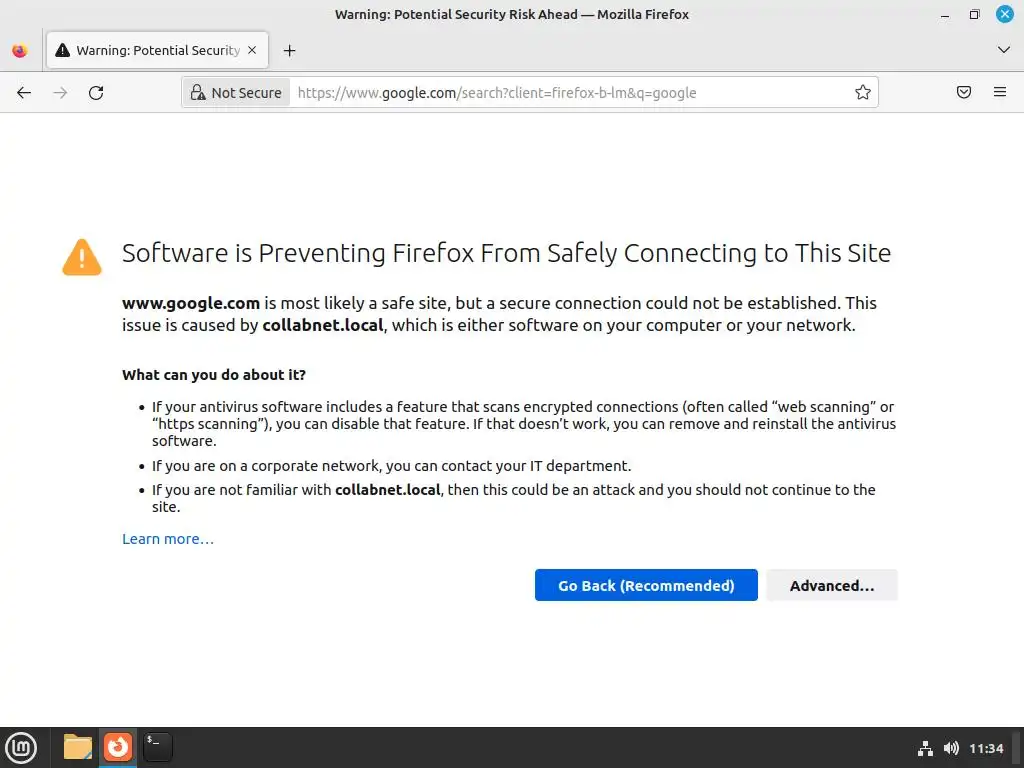The width and height of the screenshot is (1024, 768).
Task: Open the Save to Pocket icon
Action: pyautogui.click(x=964, y=93)
